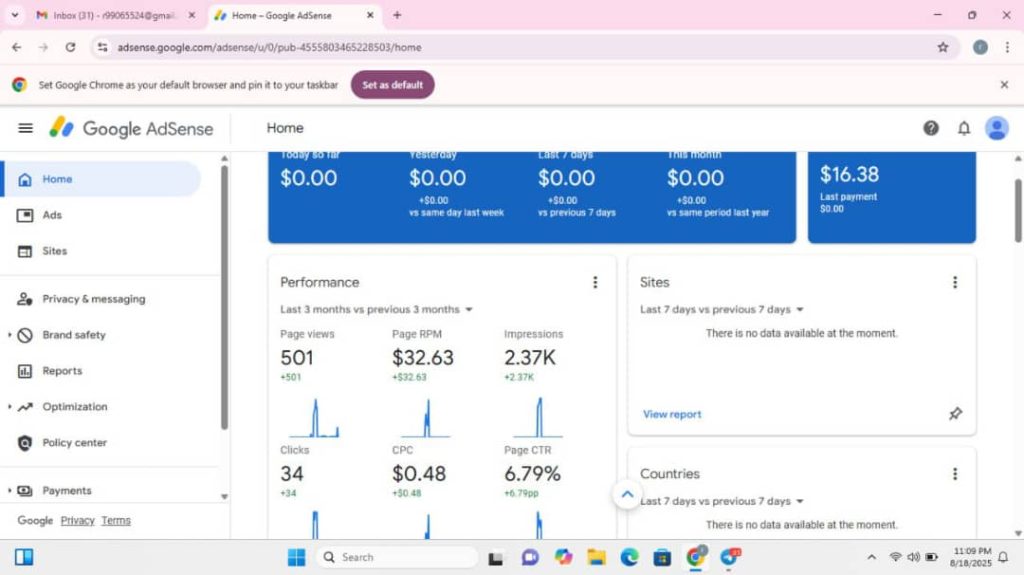Viewport: 1024px width, 575px height.
Task: Click Set as default button
Action: [x=392, y=85]
